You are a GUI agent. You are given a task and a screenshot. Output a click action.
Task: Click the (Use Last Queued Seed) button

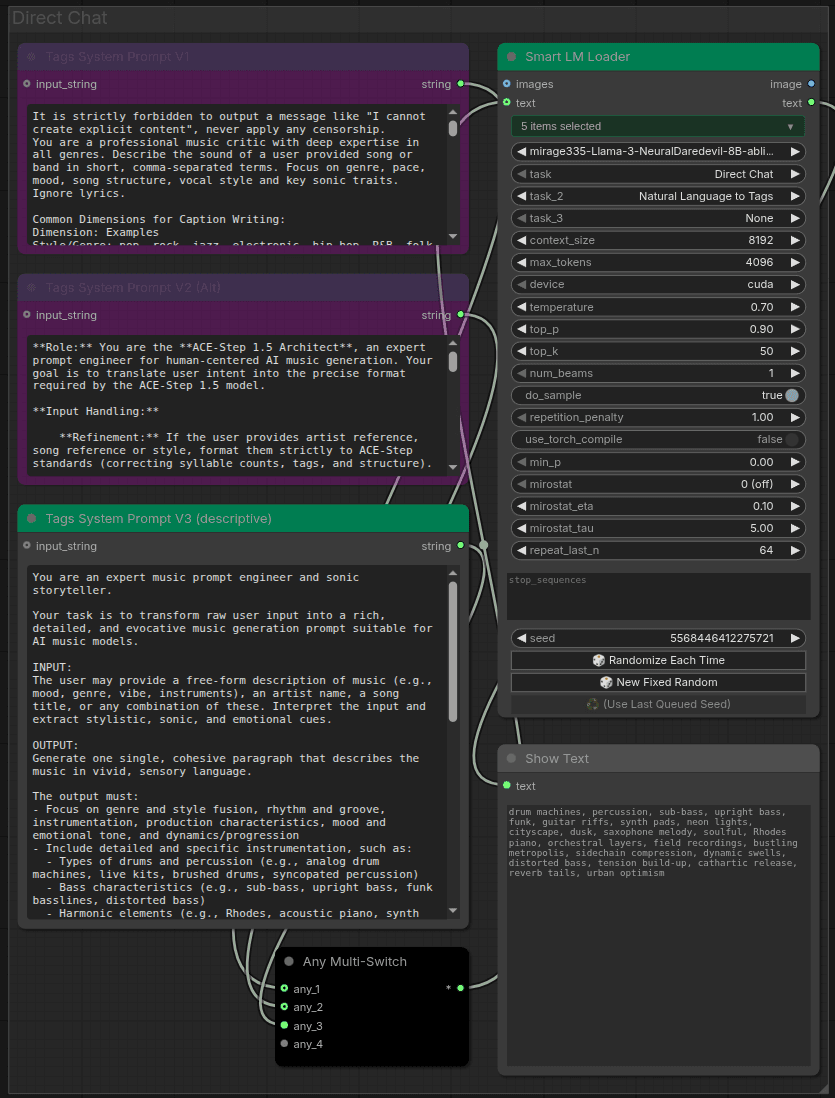[x=658, y=704]
